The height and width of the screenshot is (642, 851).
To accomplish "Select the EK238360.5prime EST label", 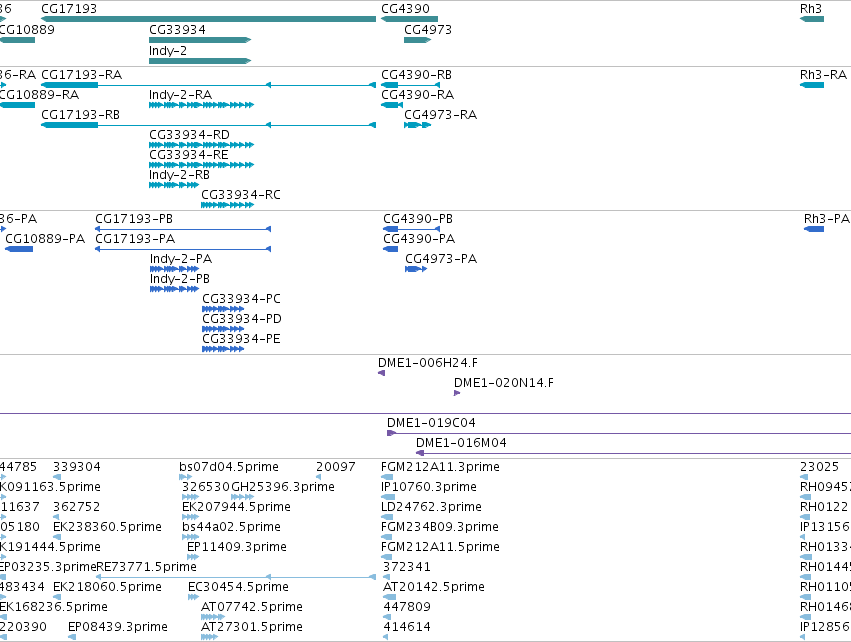I will pos(107,527).
